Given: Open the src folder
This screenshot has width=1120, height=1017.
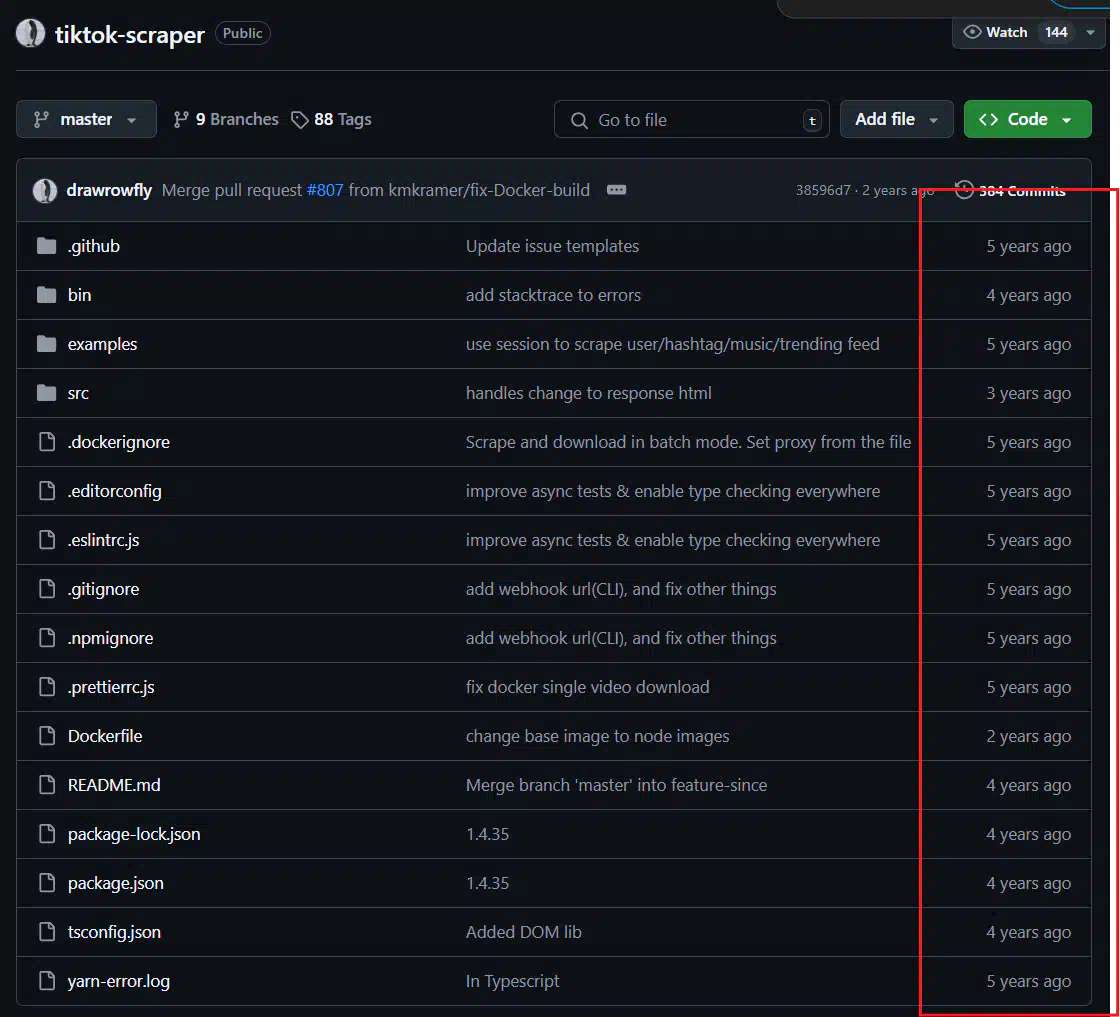Looking at the screenshot, I should [78, 394].
